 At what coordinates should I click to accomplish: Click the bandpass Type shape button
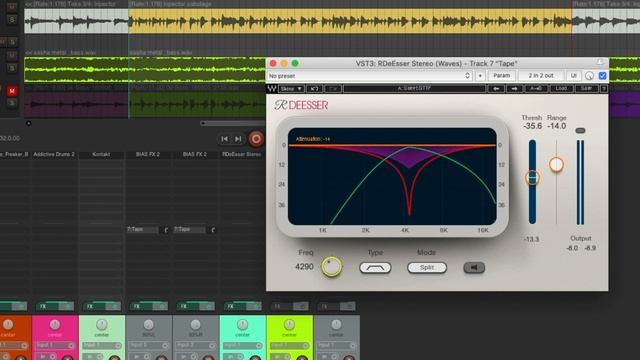coord(375,268)
